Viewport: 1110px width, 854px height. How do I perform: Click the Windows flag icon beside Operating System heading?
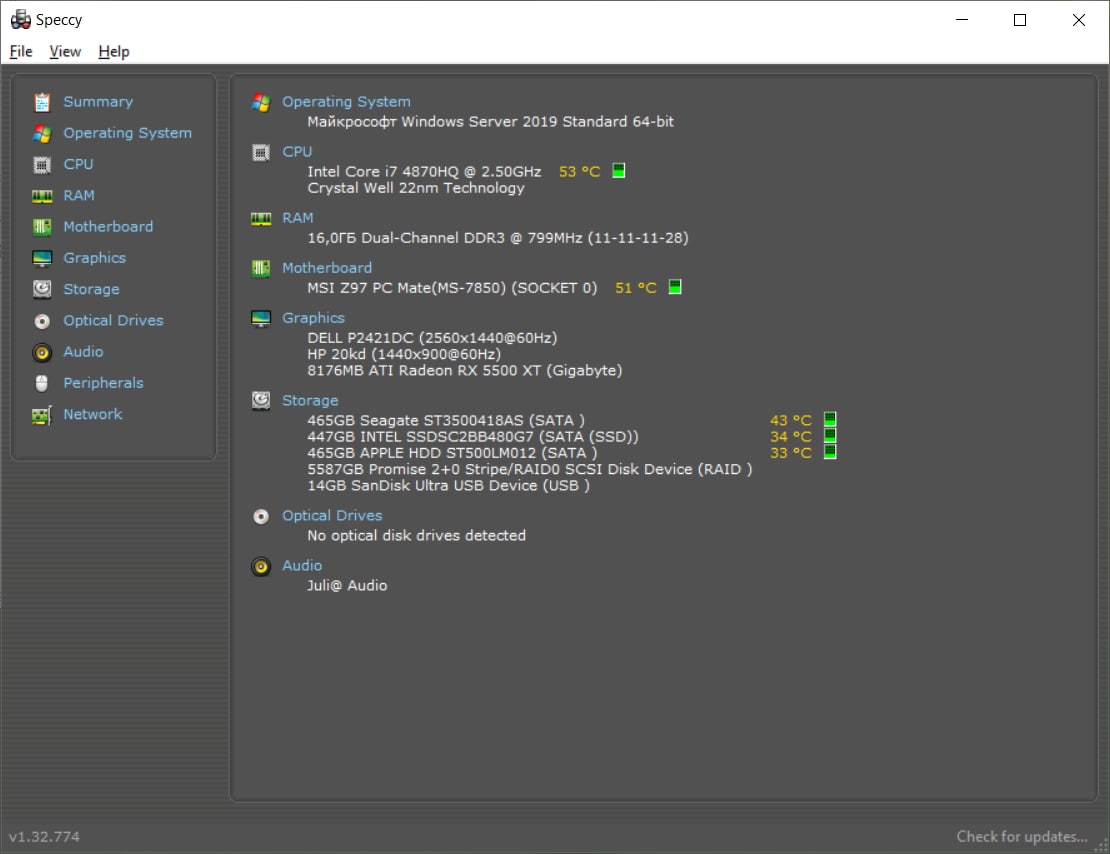(261, 102)
